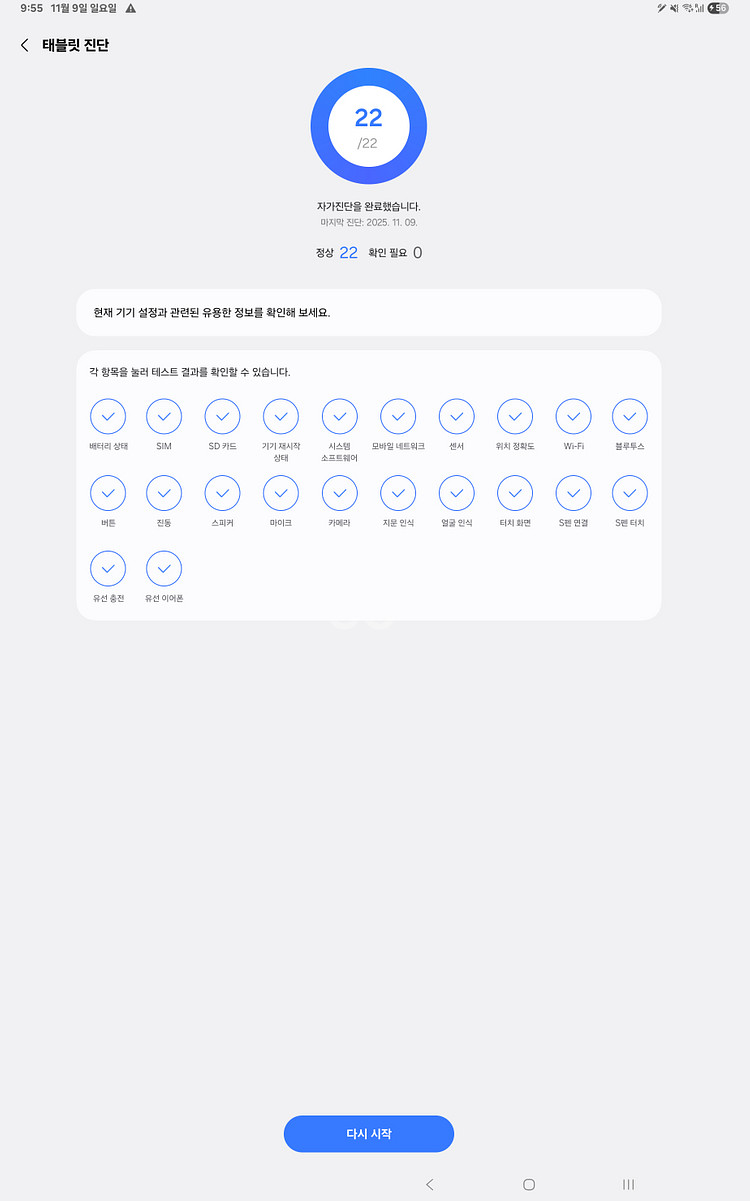This screenshot has width=750, height=1201.
Task: Open the 지문 인식 test result
Action: point(398,492)
